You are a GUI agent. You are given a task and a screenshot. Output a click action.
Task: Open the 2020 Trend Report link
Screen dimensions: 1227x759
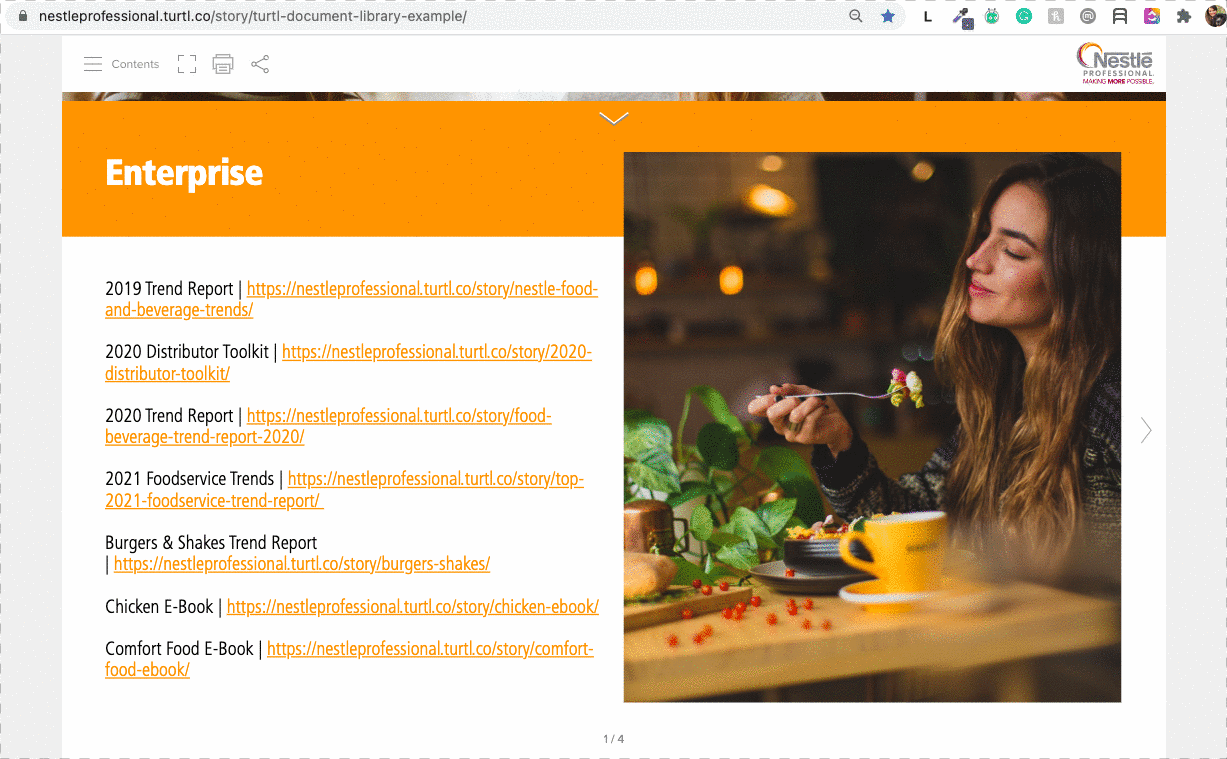point(328,426)
